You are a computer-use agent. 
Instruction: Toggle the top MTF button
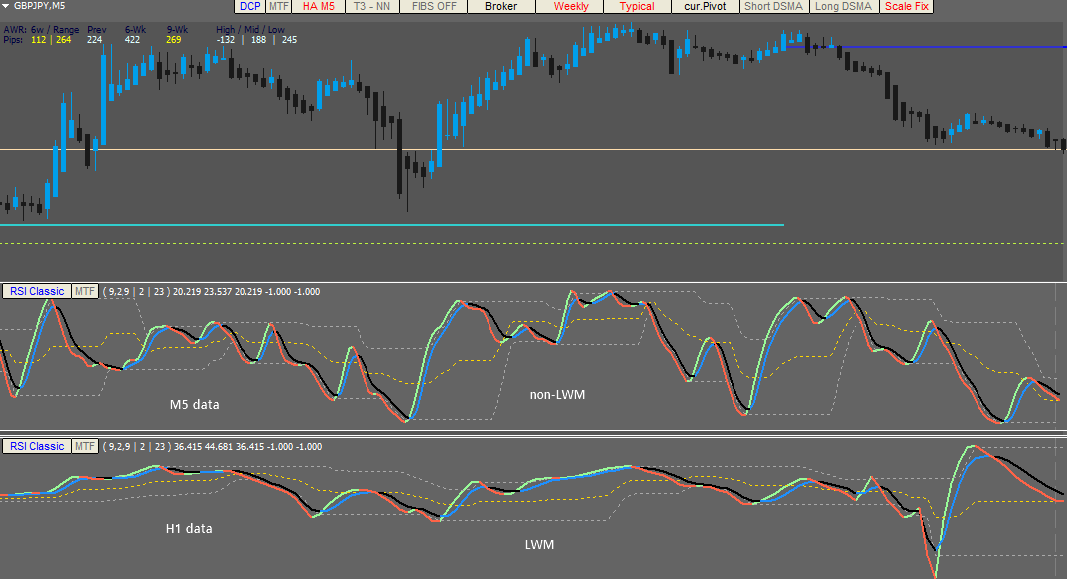click(278, 6)
